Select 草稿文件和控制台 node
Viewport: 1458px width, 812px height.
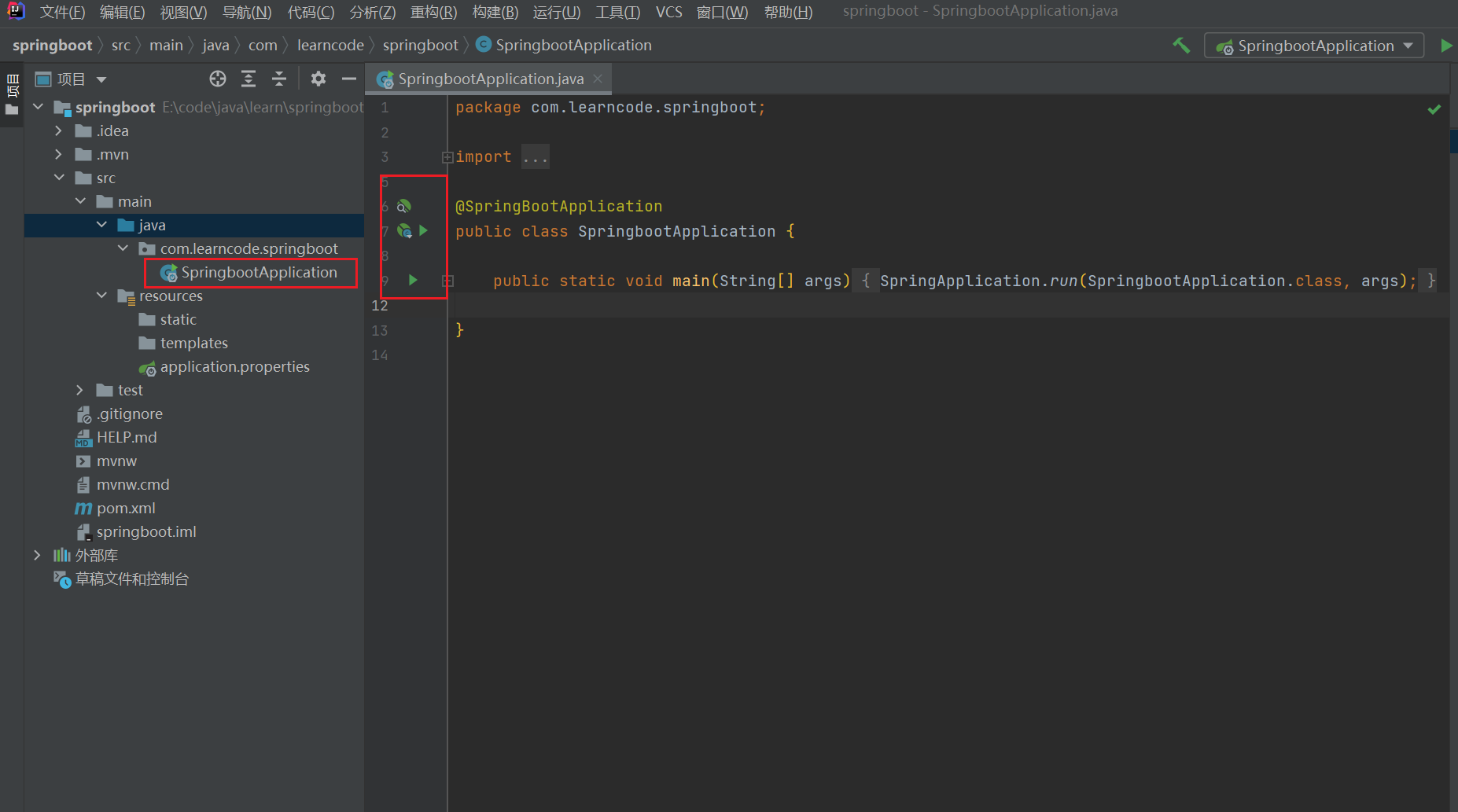pos(121,579)
